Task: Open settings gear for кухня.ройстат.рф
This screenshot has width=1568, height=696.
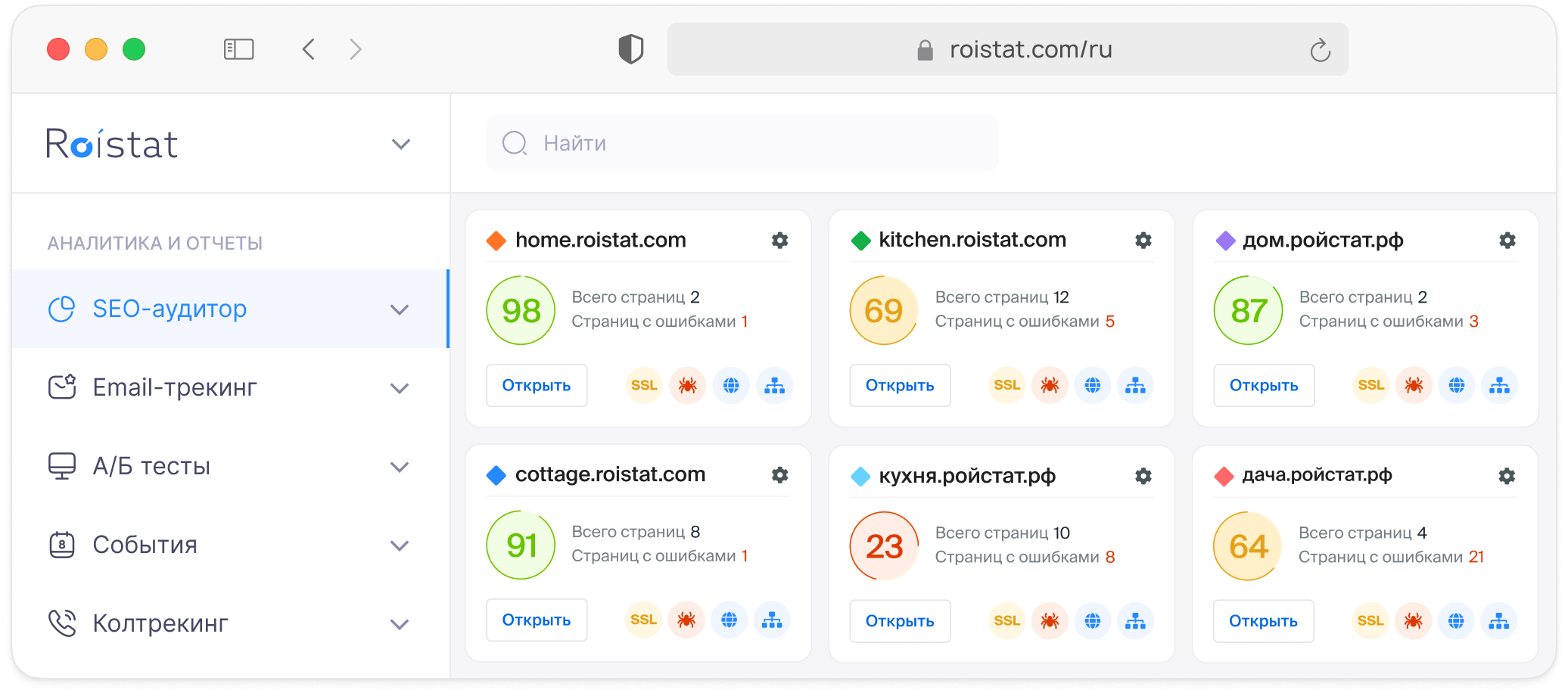Action: coord(1143,476)
